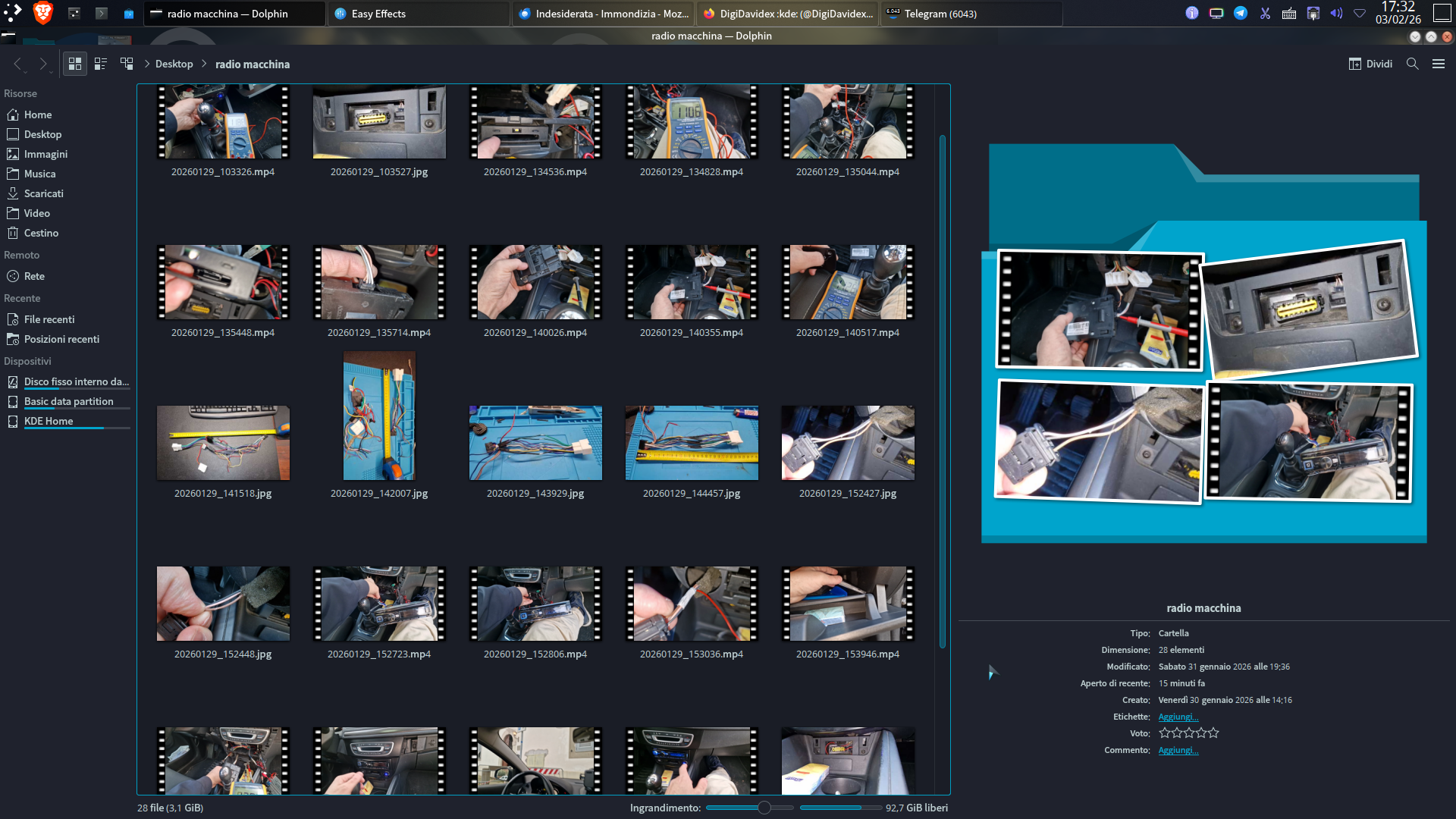Select thumbnail 20260129_142007.jpg
The image size is (1456, 819).
click(x=379, y=416)
